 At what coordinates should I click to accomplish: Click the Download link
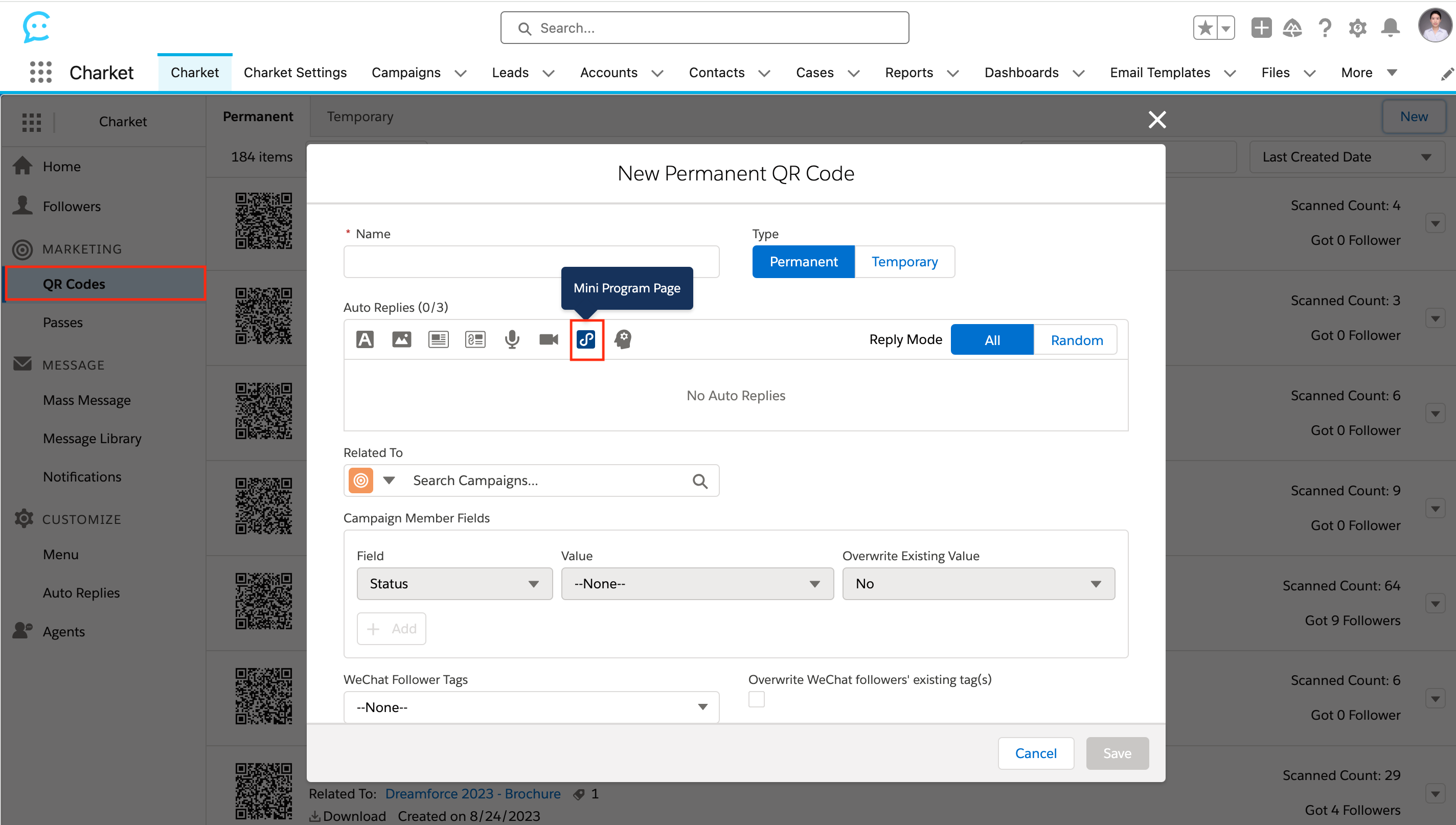[348, 816]
